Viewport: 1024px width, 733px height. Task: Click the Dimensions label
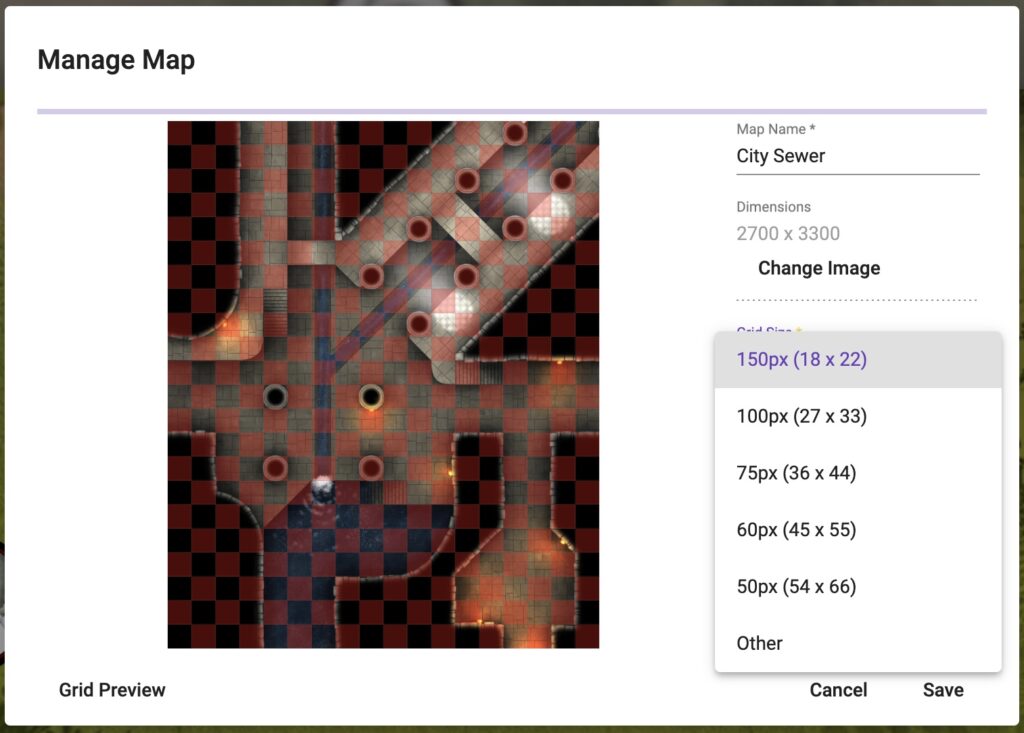coord(773,206)
